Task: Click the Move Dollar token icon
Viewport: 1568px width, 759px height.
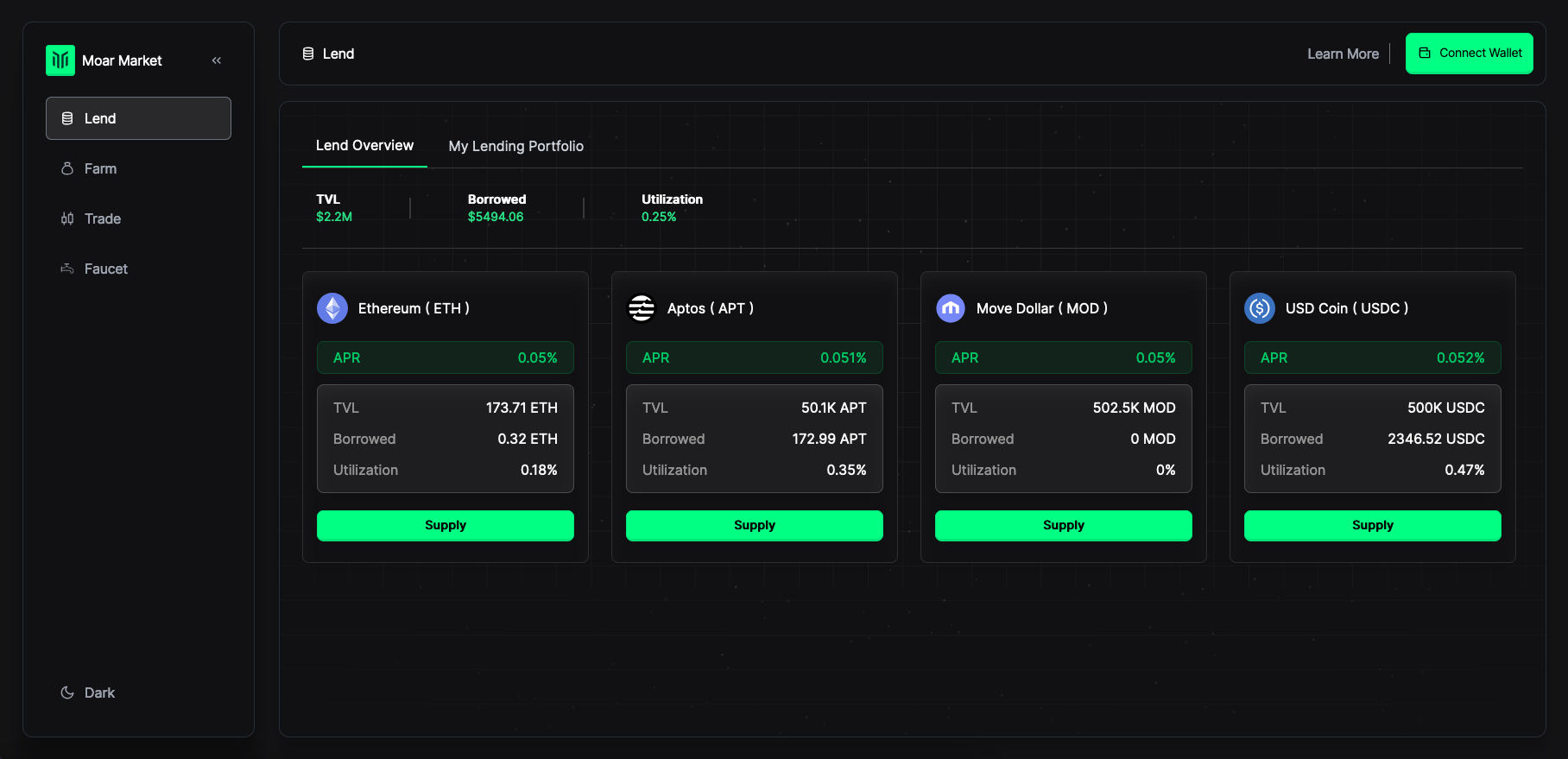Action: pos(951,308)
